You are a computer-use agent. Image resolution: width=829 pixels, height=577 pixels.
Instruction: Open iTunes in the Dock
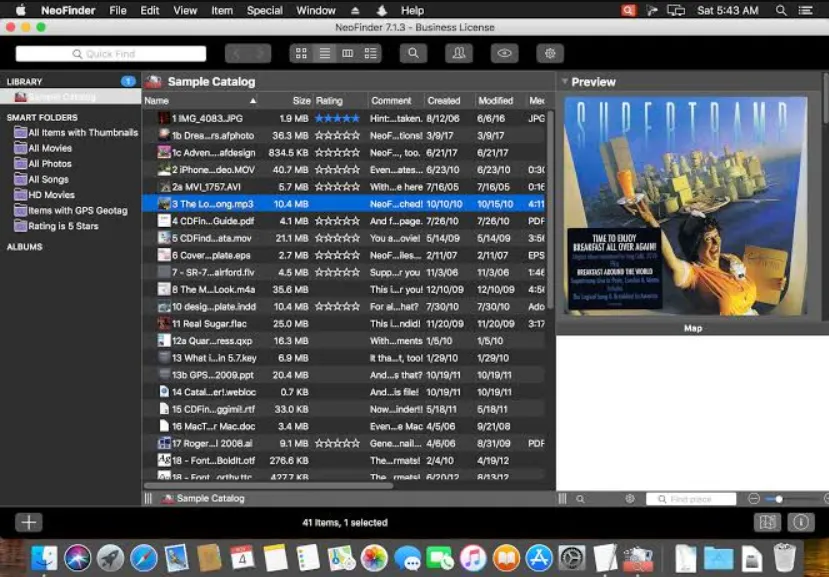473,558
